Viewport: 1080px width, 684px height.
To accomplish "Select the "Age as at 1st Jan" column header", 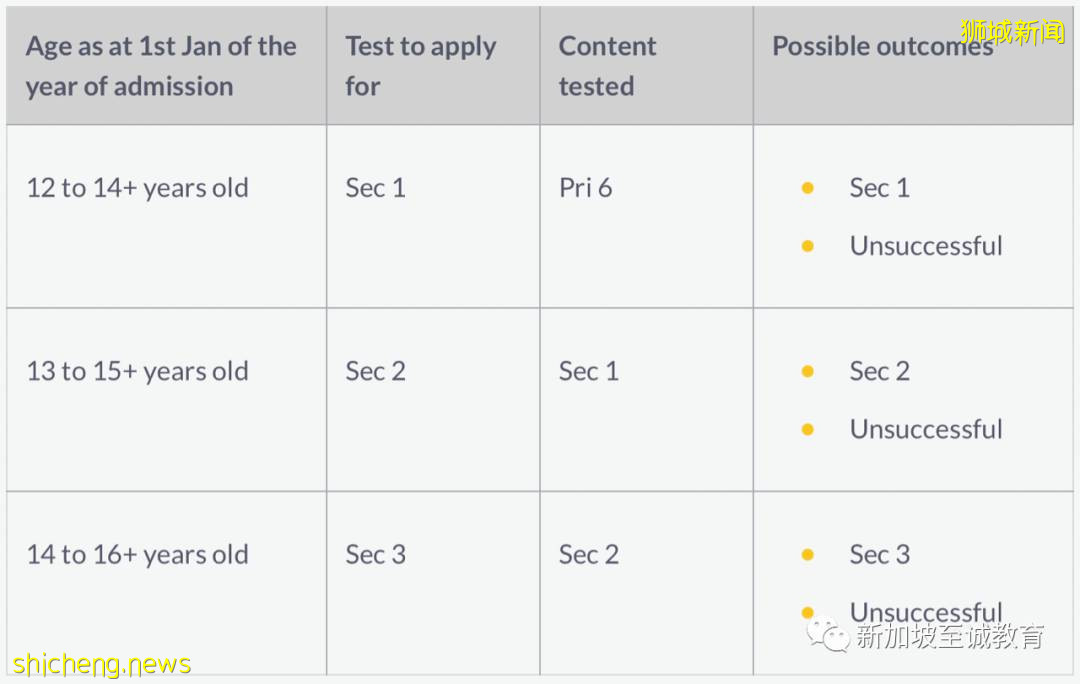I will (x=161, y=66).
